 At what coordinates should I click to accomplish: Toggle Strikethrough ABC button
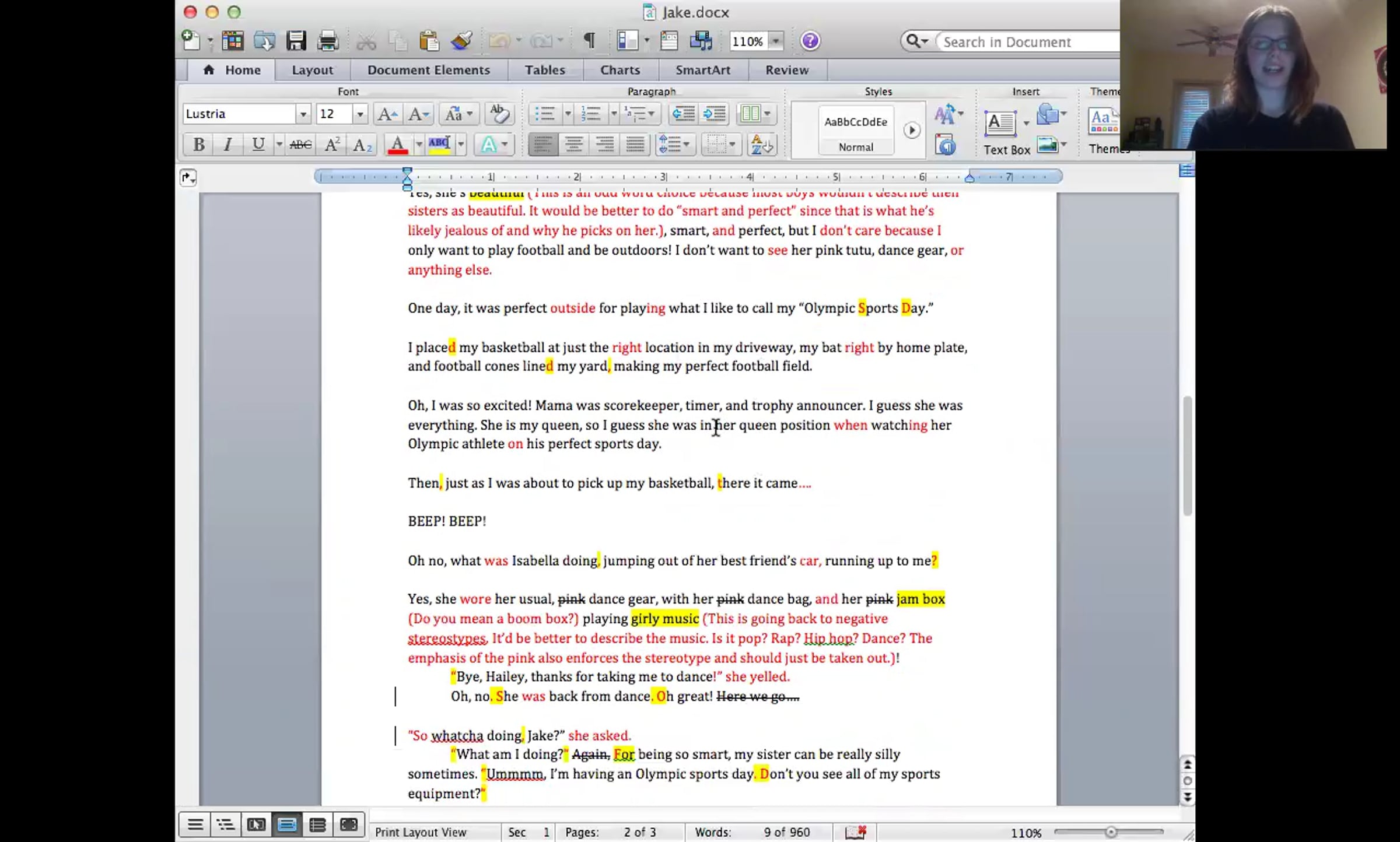(300, 145)
